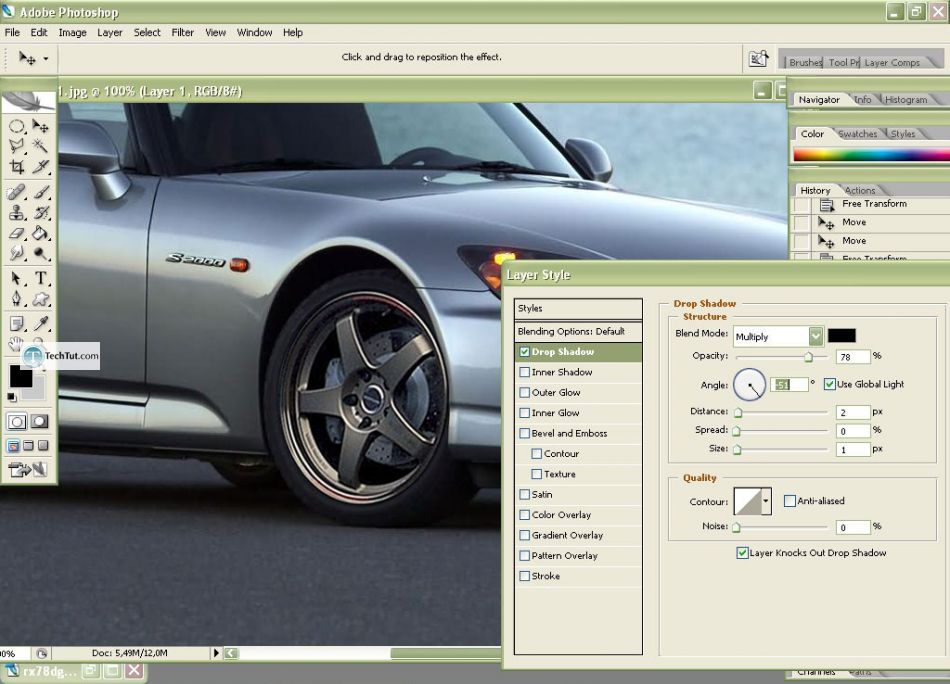Enable the Outer Glow style
This screenshot has width=950, height=684.
(525, 393)
